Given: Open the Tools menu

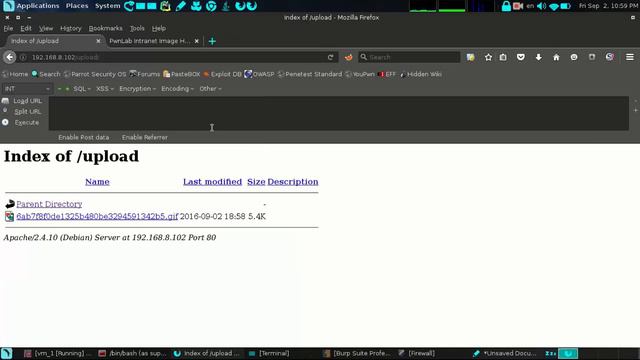Looking at the screenshot, I should click(x=137, y=28).
